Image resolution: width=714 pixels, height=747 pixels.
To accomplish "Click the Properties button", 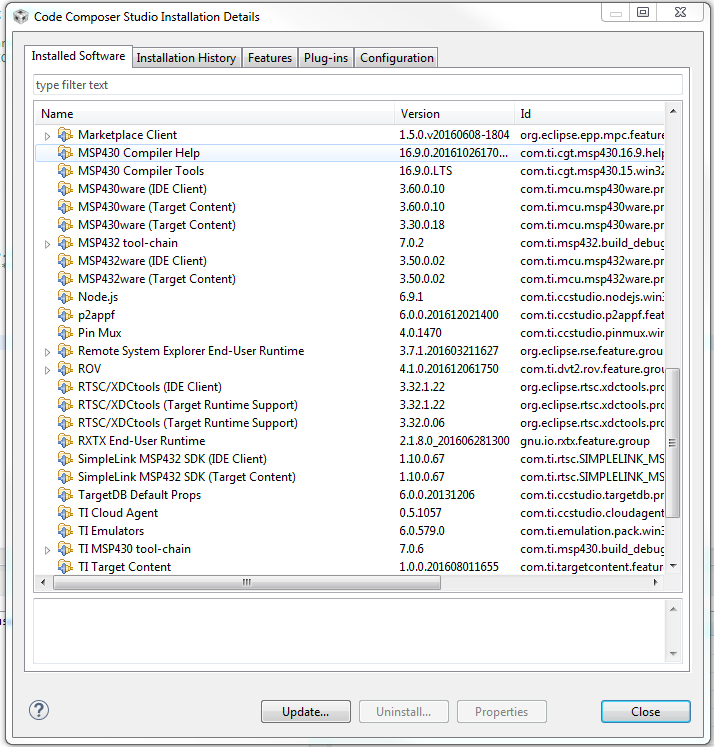I will click(x=502, y=712).
